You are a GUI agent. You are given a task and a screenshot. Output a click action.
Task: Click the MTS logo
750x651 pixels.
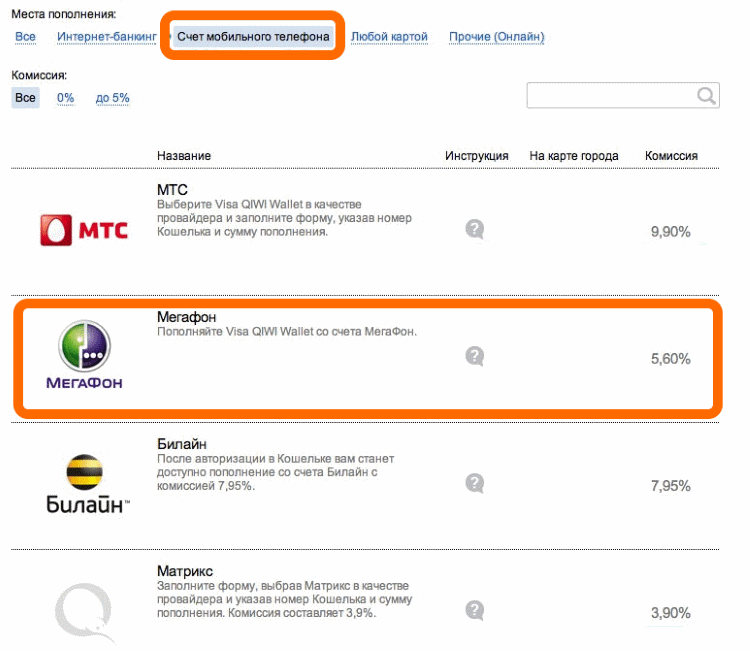point(84,230)
